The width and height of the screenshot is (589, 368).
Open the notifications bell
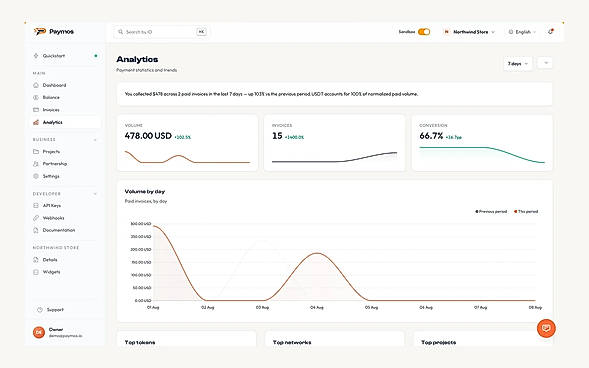point(550,32)
